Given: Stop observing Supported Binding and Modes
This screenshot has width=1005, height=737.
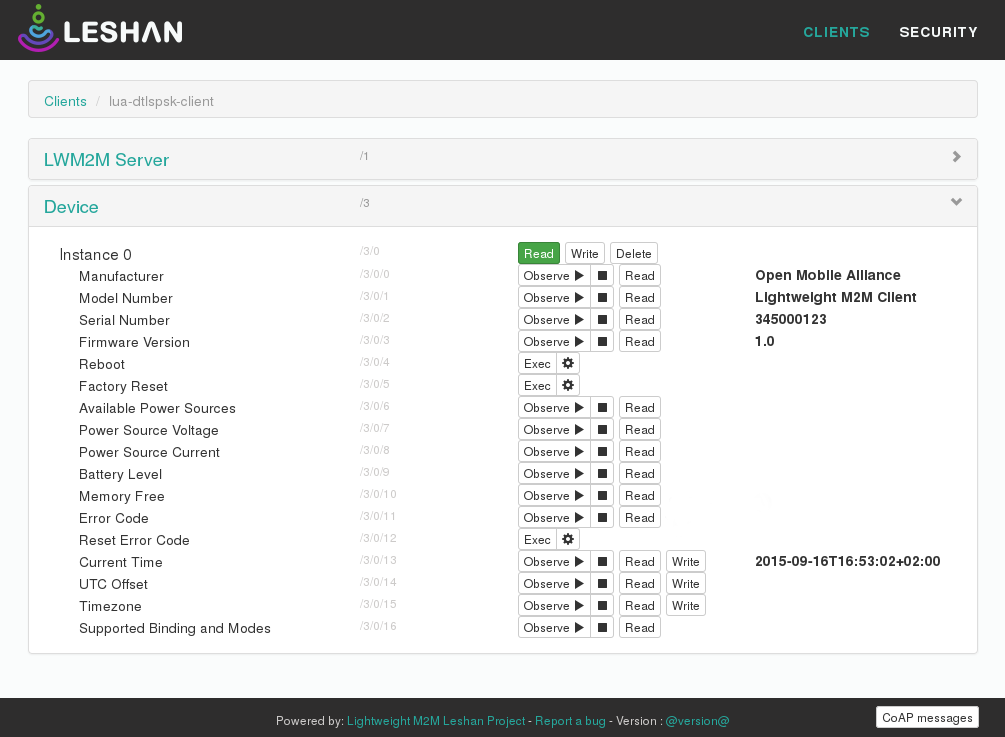Looking at the screenshot, I should click(x=602, y=627).
